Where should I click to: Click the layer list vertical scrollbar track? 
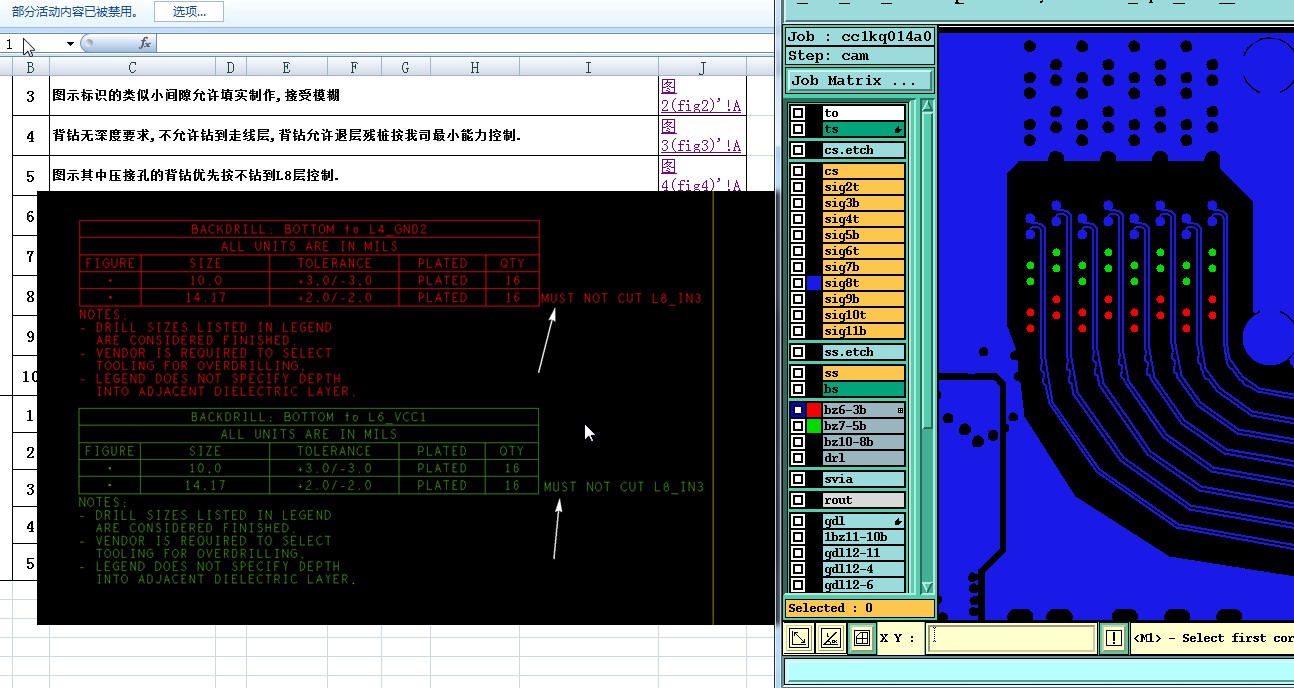coord(927,347)
